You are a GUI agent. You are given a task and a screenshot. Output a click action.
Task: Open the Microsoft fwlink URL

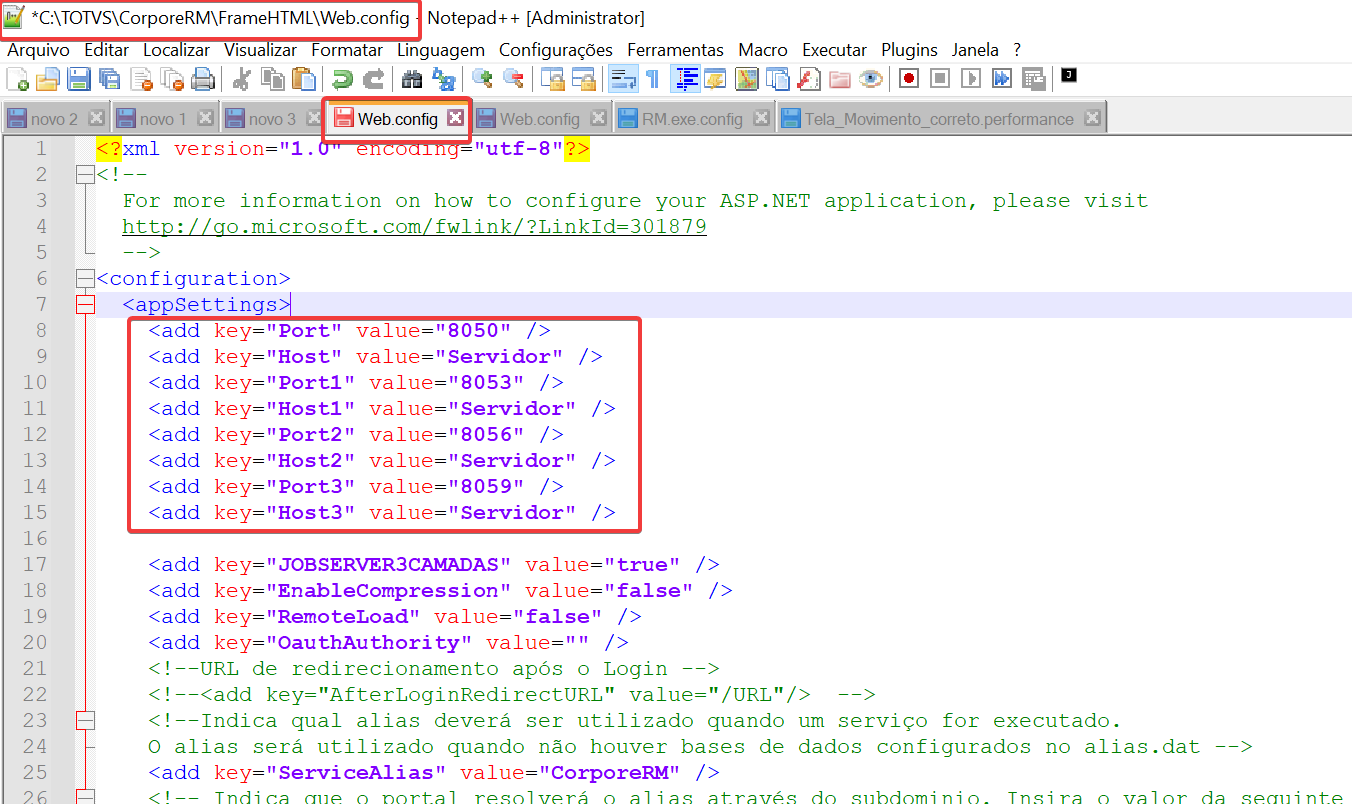tap(414, 227)
